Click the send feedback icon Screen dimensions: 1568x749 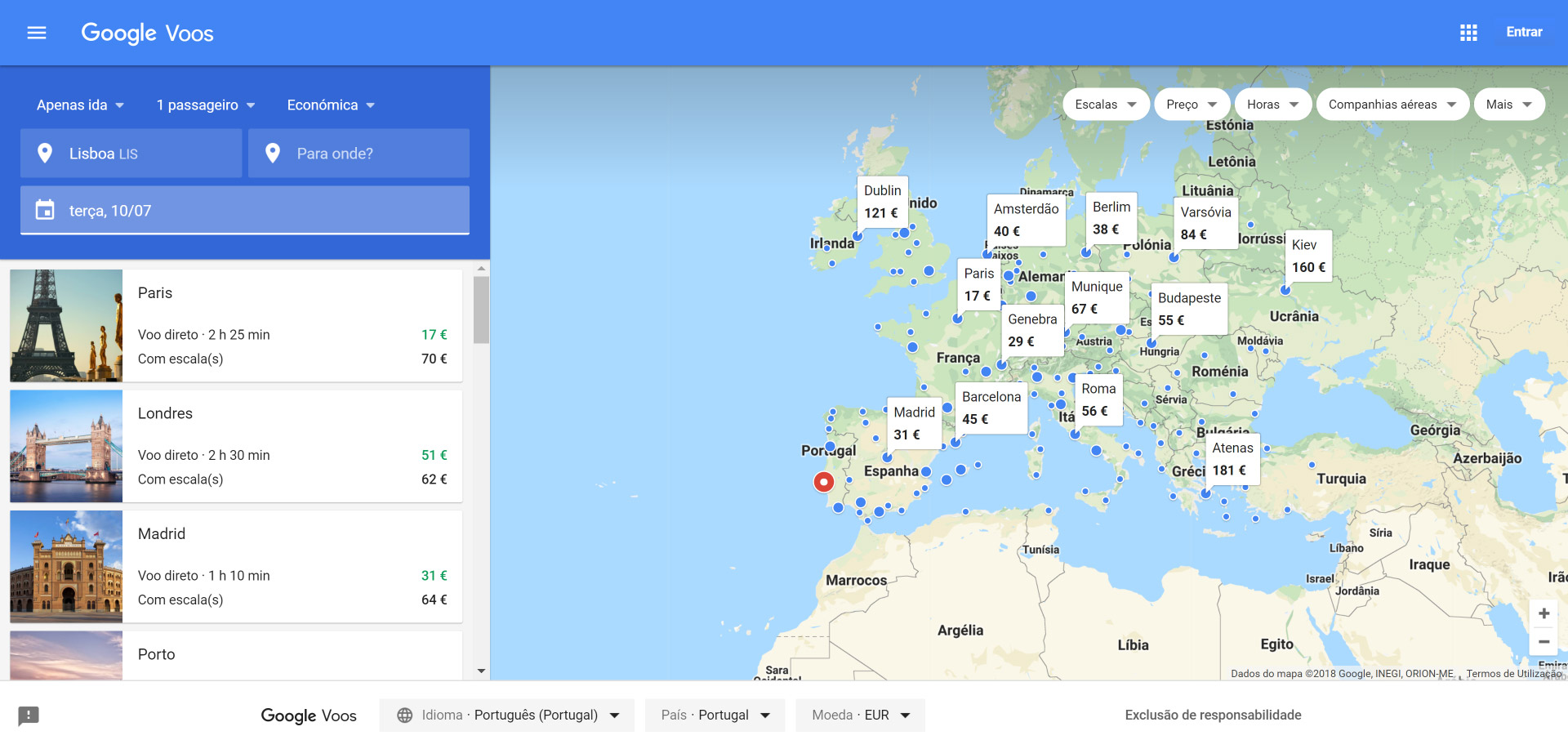tap(29, 716)
